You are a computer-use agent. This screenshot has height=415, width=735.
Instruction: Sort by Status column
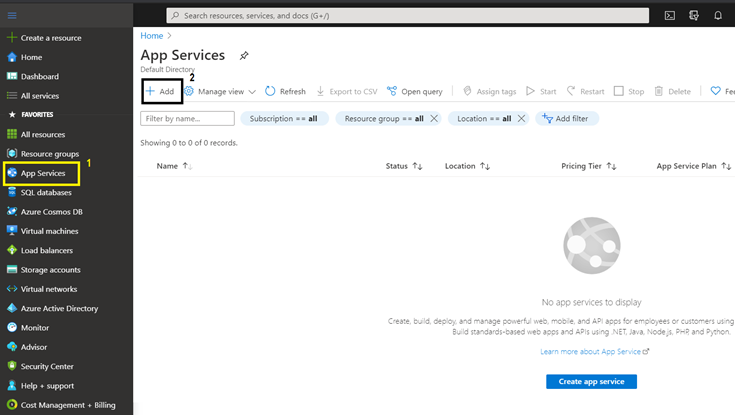pos(404,166)
